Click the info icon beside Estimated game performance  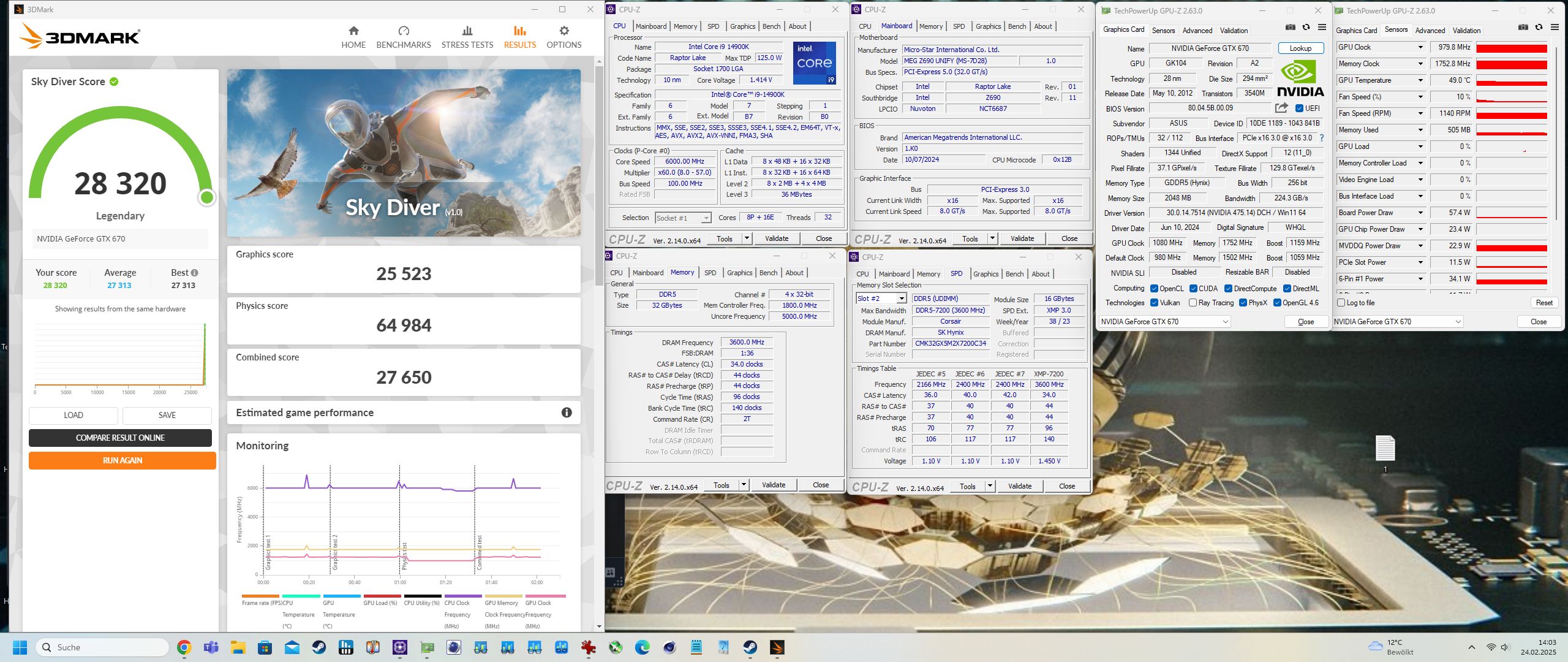(567, 413)
